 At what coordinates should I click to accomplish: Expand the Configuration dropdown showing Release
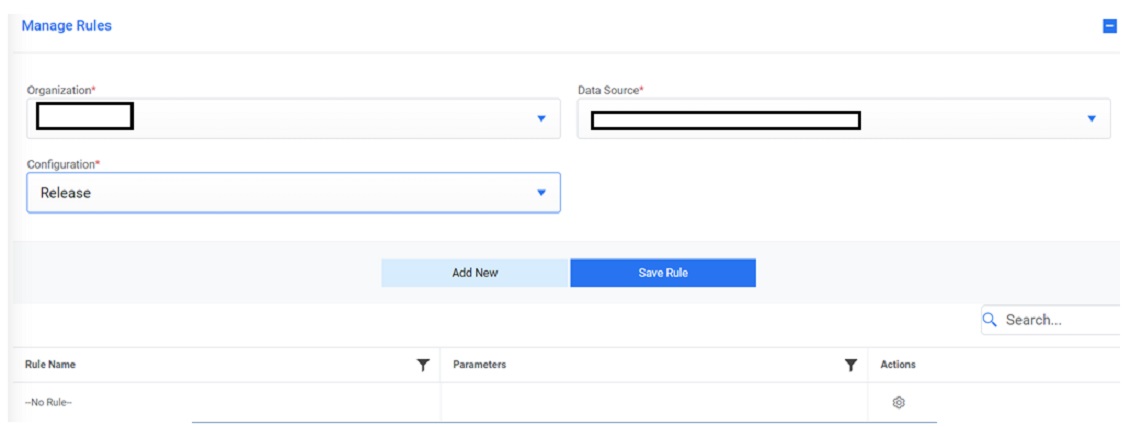(541, 193)
